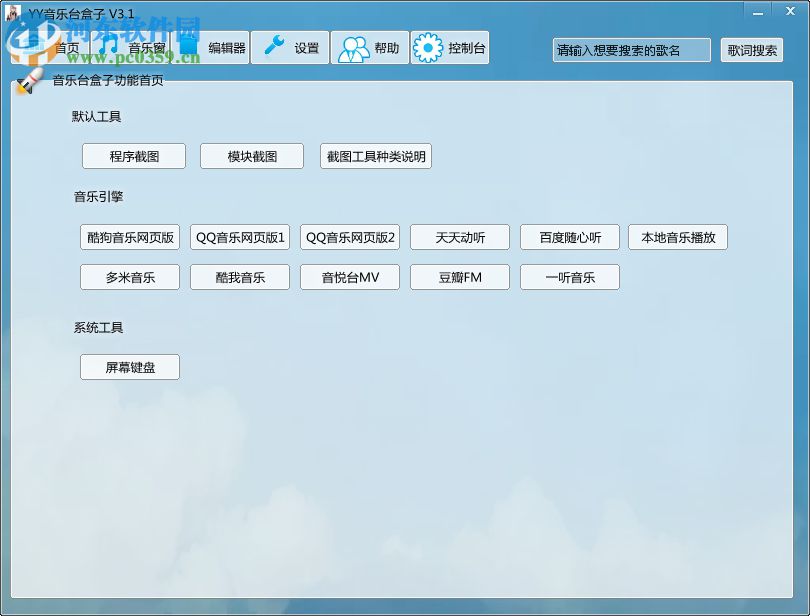Open 酷狗音乐网页版 music engine
The width and height of the screenshot is (810, 616).
(129, 237)
